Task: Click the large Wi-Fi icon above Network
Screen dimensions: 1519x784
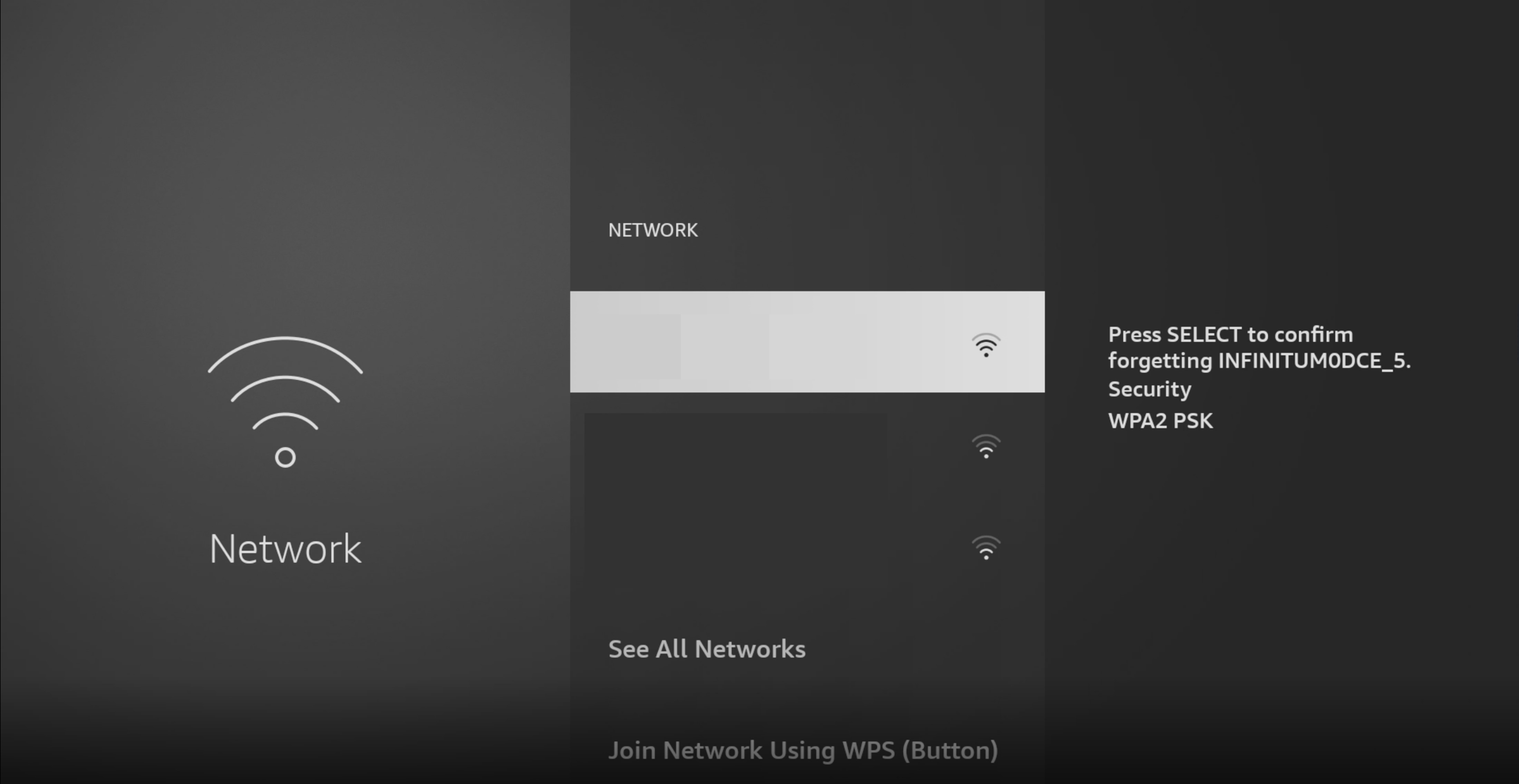Action: click(286, 402)
